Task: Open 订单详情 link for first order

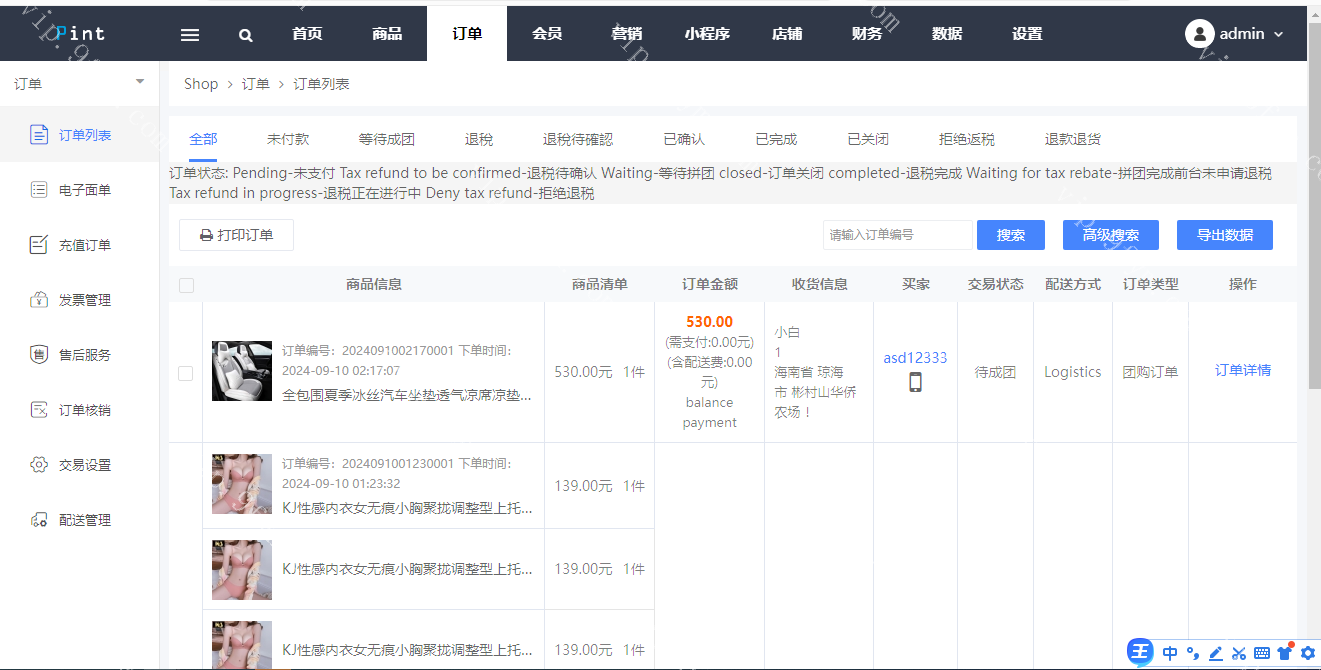Action: (1242, 370)
